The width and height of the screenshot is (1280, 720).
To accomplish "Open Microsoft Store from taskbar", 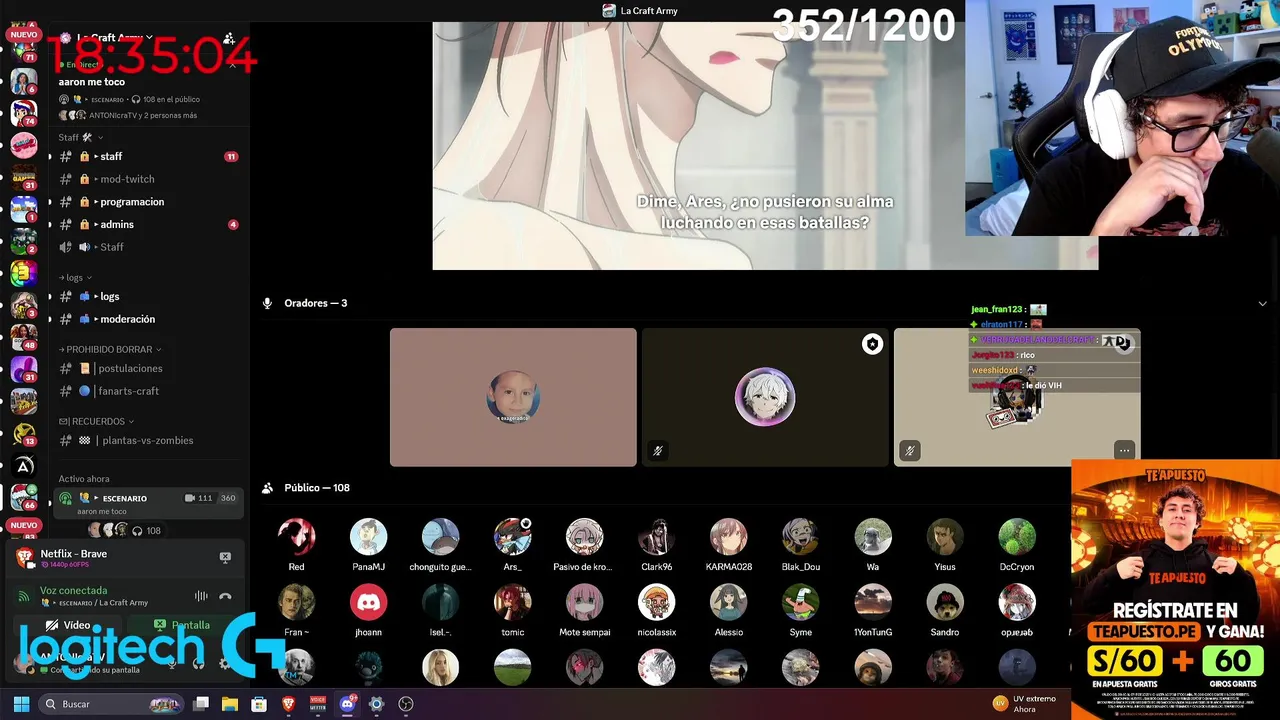I will pos(259,704).
